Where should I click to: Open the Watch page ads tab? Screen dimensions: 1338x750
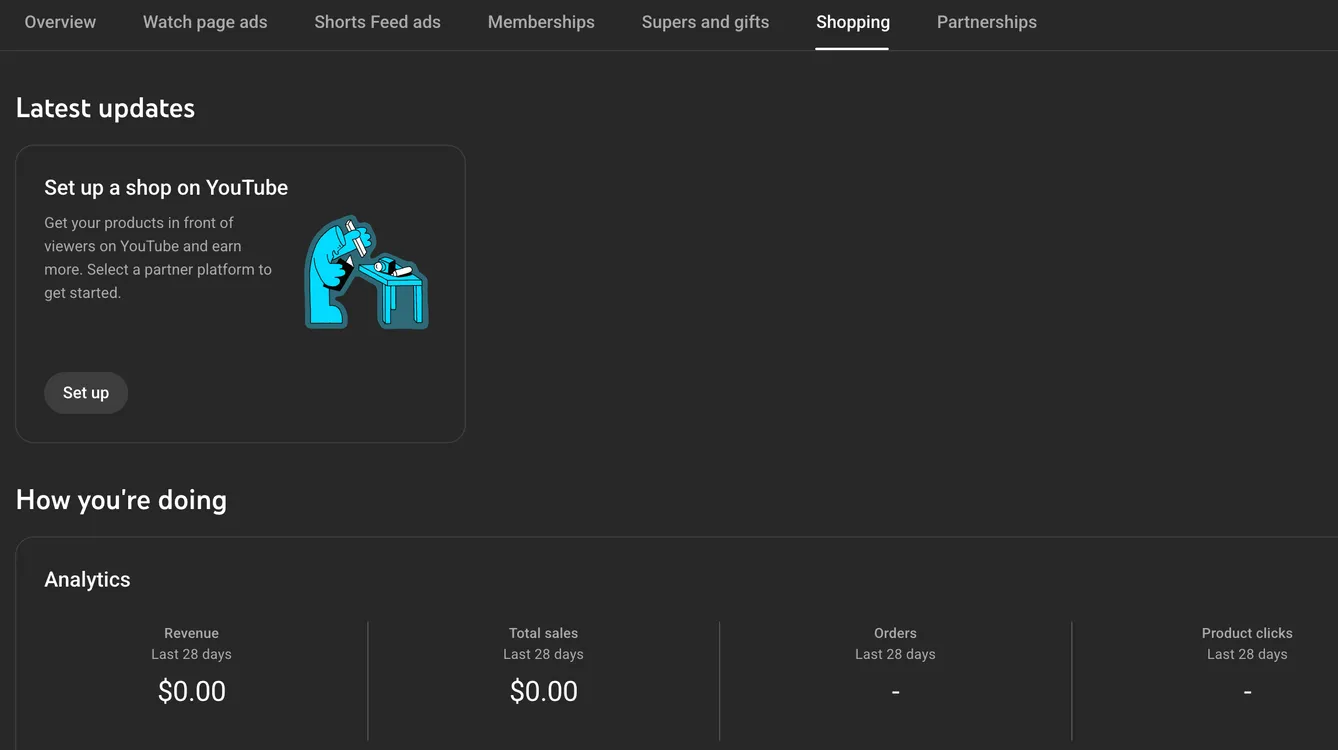[x=205, y=22]
